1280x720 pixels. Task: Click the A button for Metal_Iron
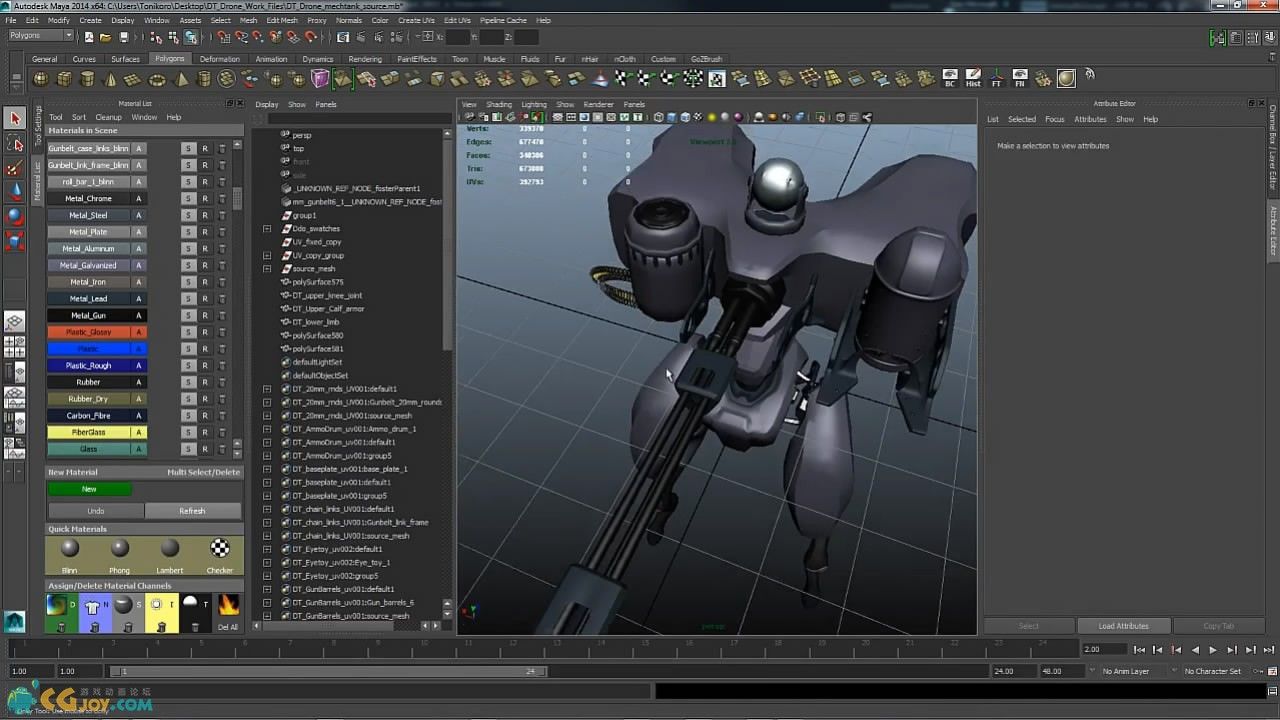point(139,282)
